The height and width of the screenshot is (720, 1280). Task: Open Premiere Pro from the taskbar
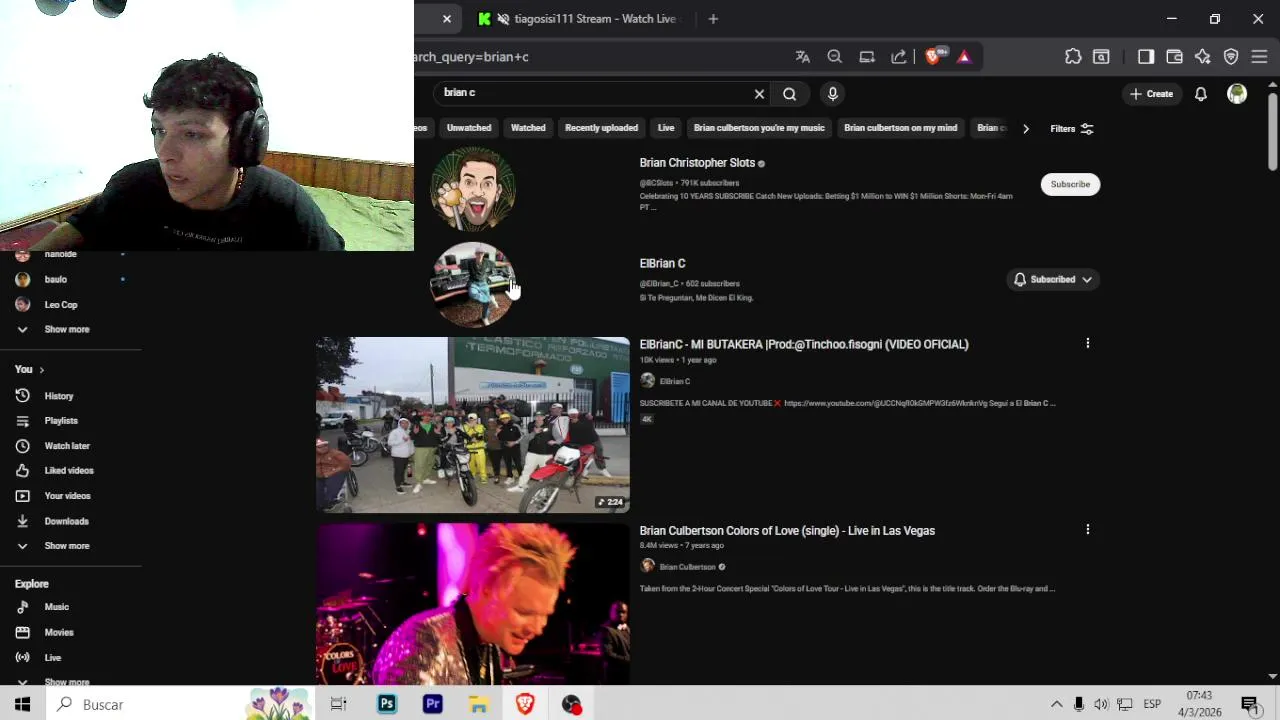coord(433,704)
